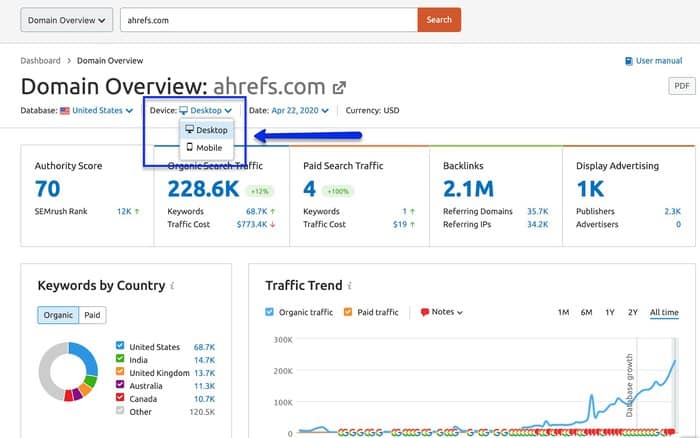
Task: Click the User manual book icon
Action: (629, 61)
